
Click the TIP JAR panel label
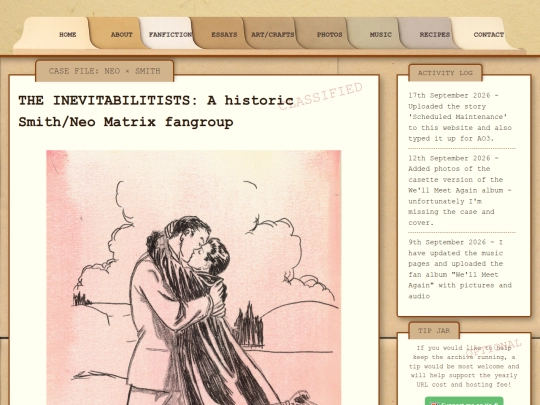click(434, 331)
